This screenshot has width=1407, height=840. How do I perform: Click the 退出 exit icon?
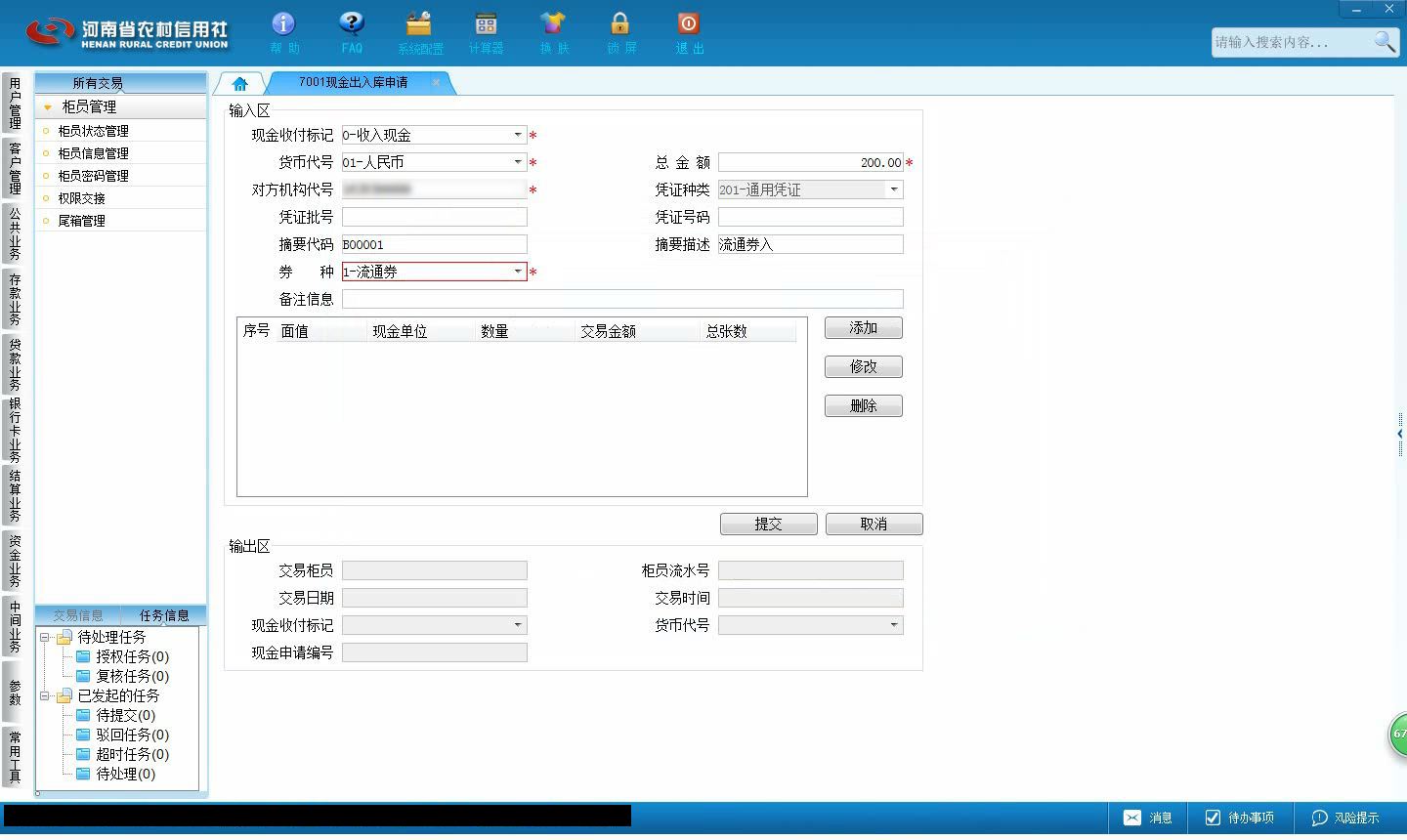coord(689,32)
